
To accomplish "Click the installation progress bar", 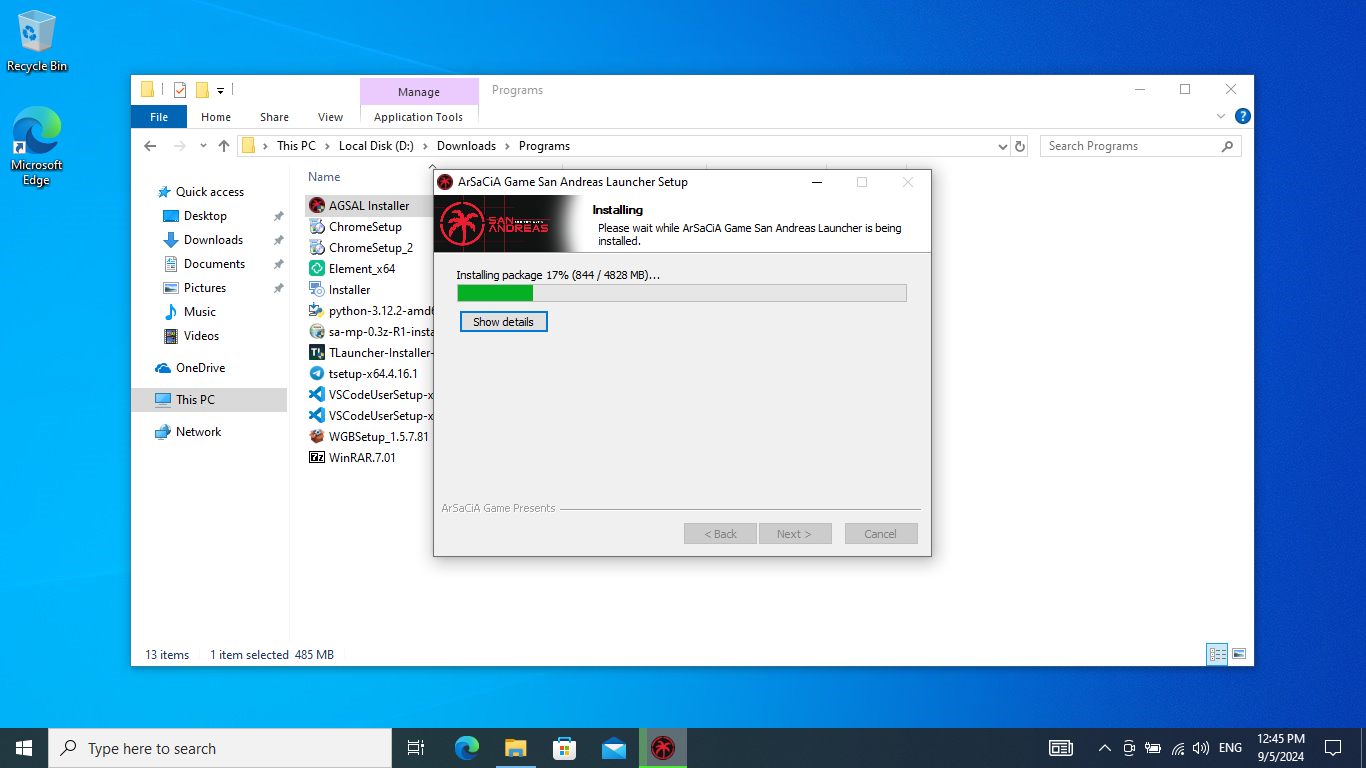I will point(682,293).
